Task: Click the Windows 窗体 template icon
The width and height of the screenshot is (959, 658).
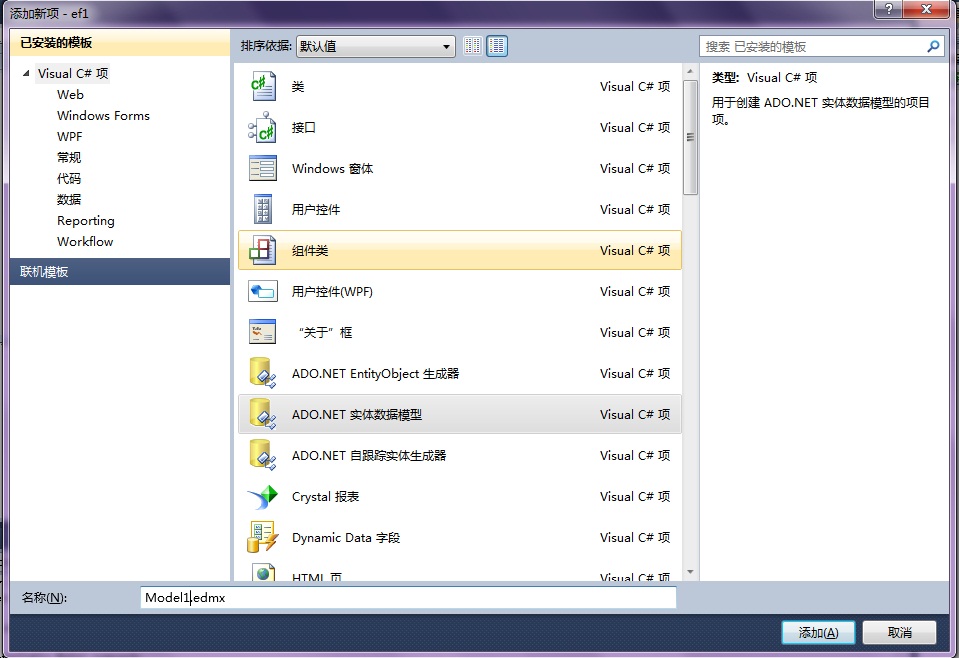Action: pyautogui.click(x=262, y=169)
